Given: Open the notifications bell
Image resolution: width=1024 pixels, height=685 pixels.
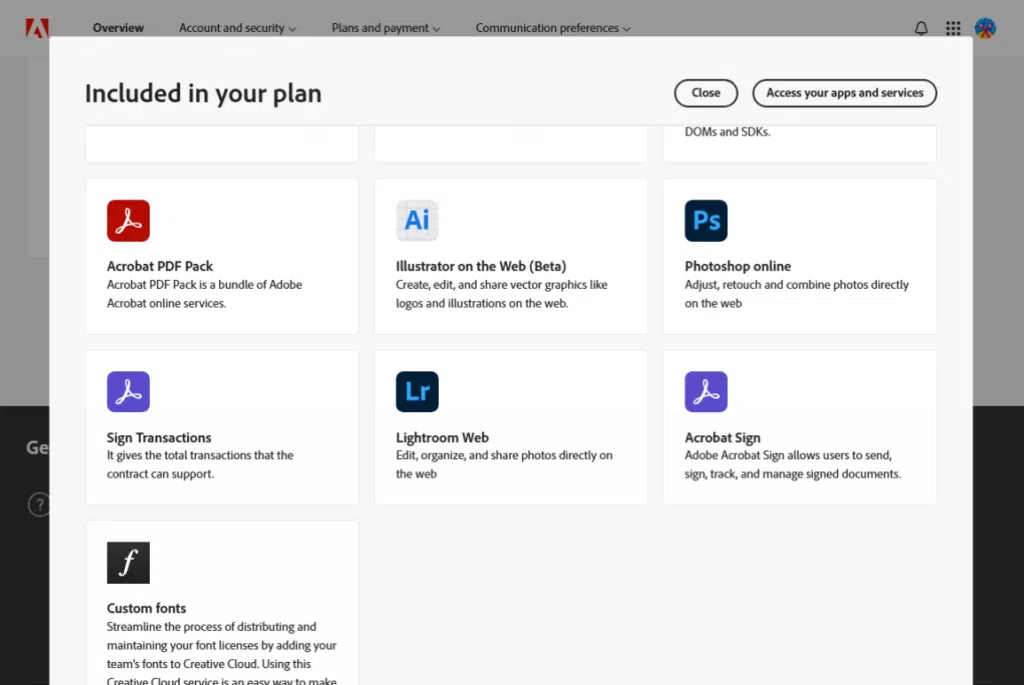Looking at the screenshot, I should (x=921, y=28).
